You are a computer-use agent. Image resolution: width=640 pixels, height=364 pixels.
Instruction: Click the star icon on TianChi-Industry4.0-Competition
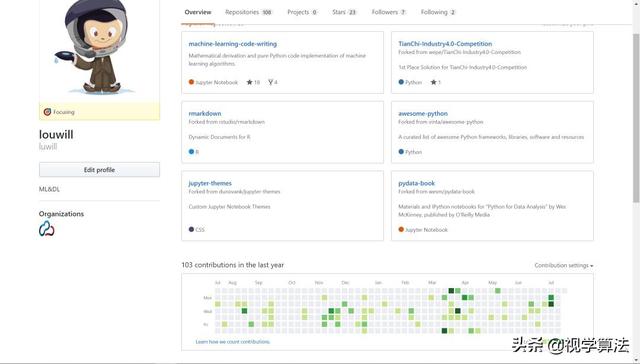pyautogui.click(x=433, y=82)
